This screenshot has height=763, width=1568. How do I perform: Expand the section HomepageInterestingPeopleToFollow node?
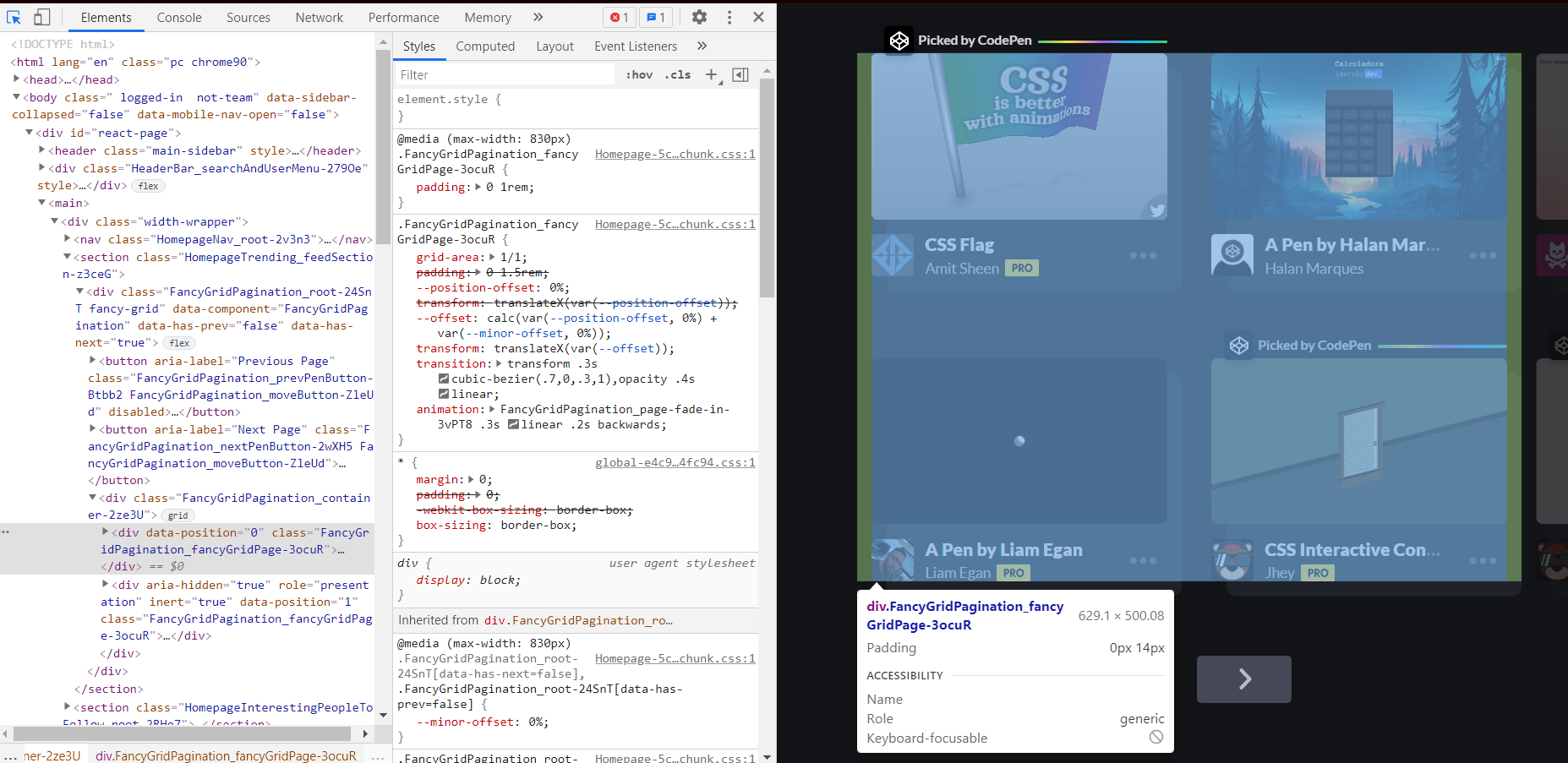(68, 707)
